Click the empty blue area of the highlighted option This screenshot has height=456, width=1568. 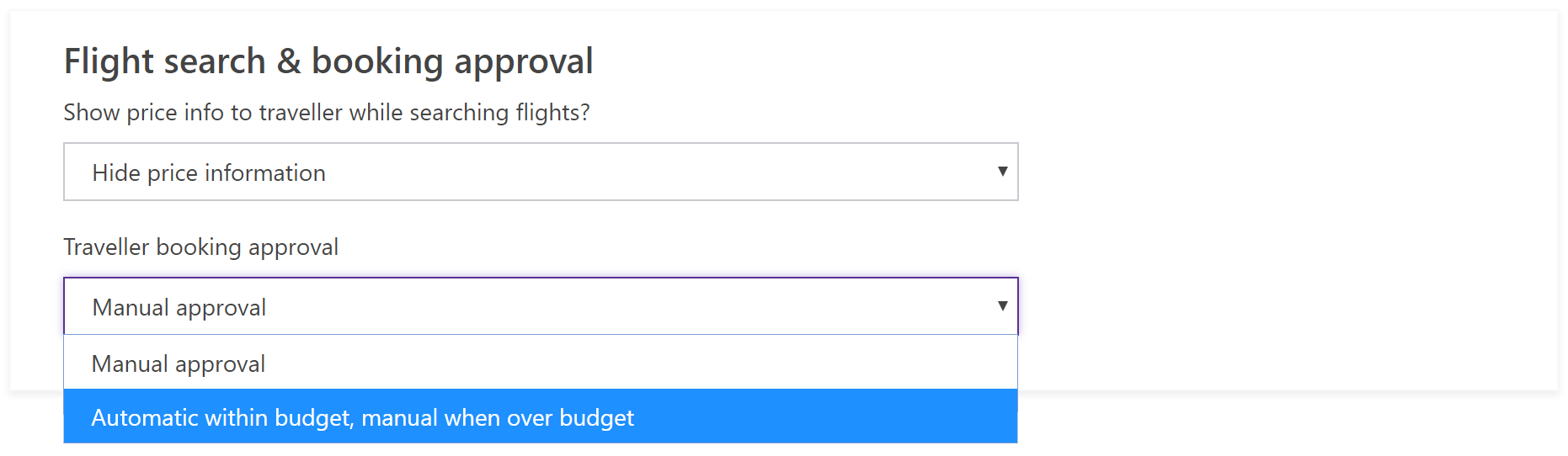[825, 416]
